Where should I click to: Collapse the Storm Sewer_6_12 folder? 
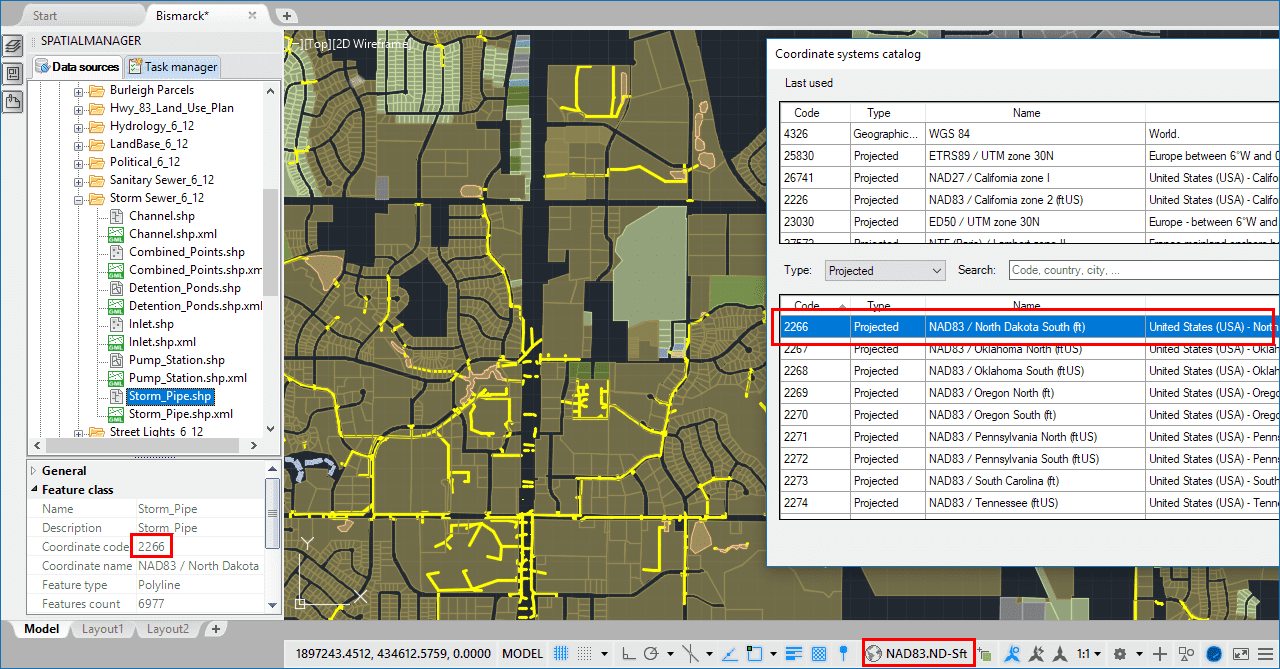(x=78, y=198)
